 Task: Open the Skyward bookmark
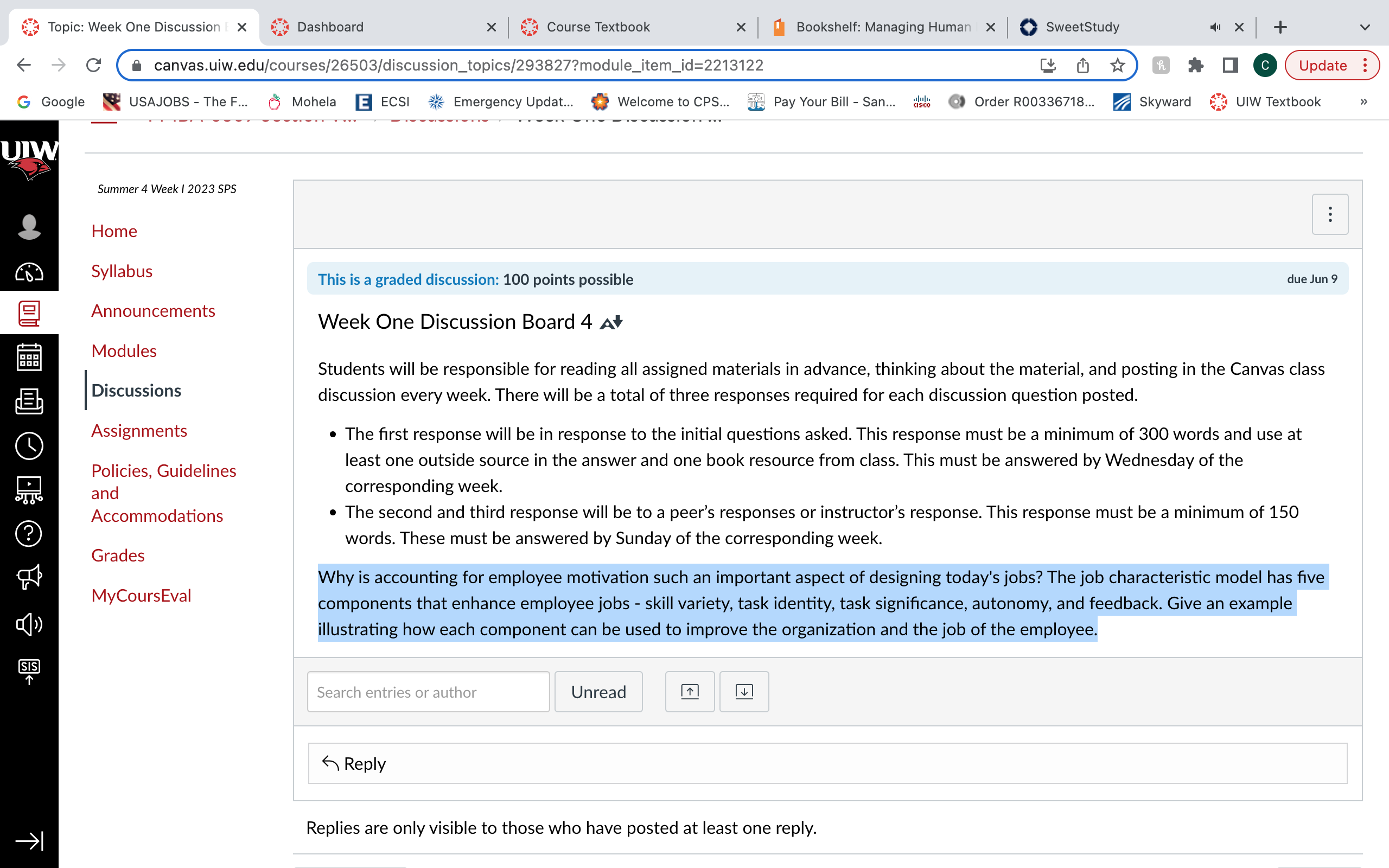[x=1152, y=101]
